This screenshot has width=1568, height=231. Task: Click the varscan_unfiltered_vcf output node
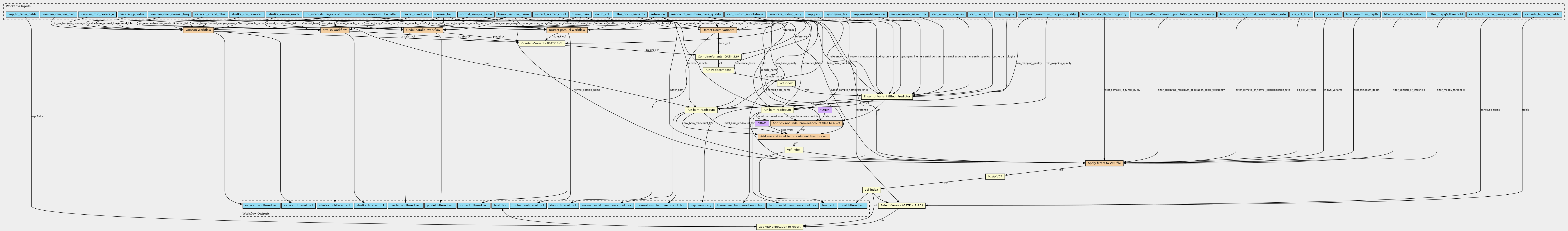pos(261,205)
